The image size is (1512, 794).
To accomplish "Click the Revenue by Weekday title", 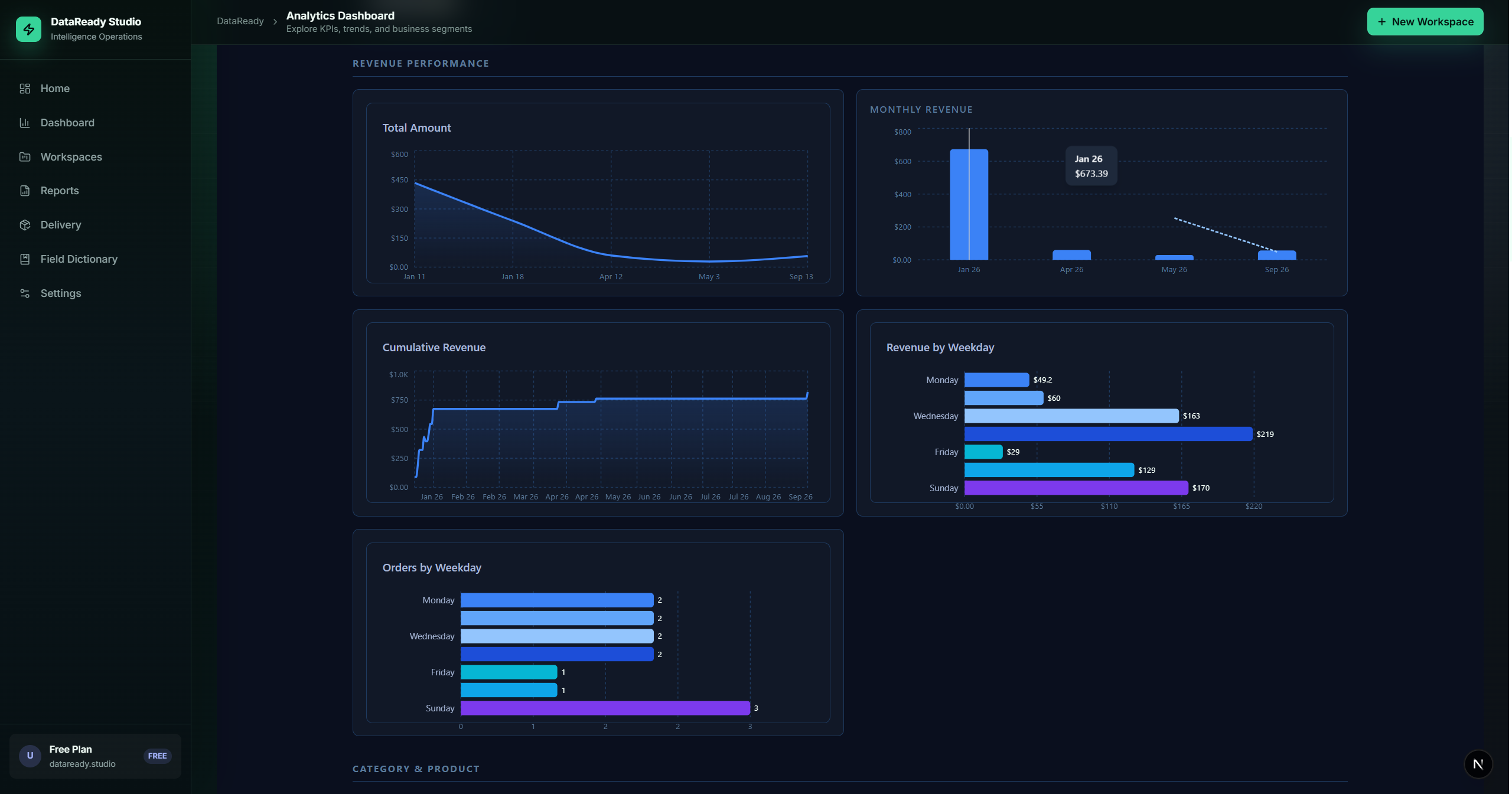I will (940, 348).
